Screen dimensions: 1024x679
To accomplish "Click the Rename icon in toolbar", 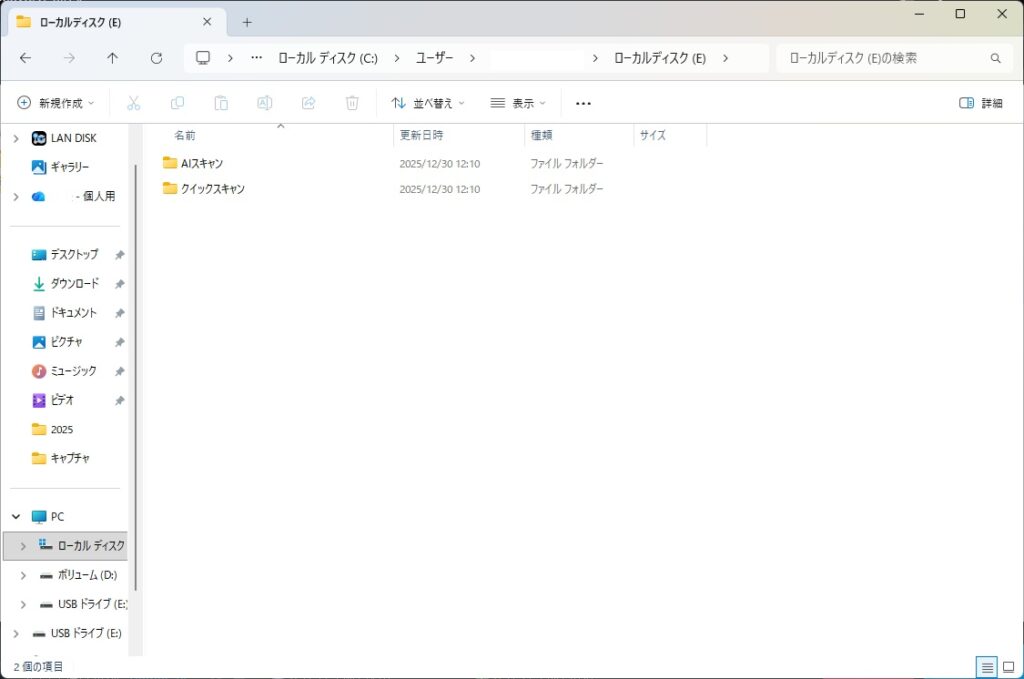I will [x=265, y=103].
